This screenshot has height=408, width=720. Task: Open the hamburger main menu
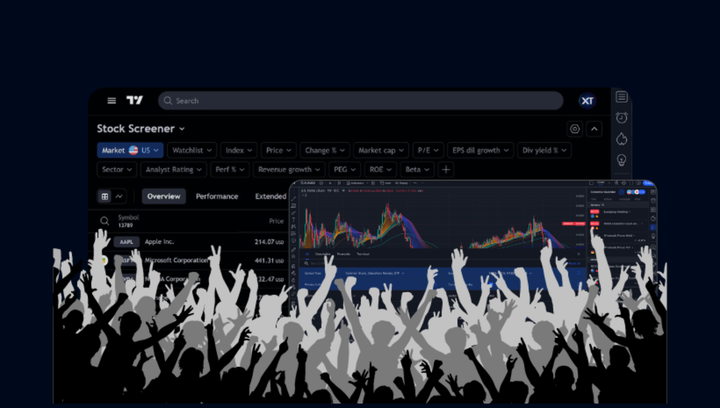[112, 101]
